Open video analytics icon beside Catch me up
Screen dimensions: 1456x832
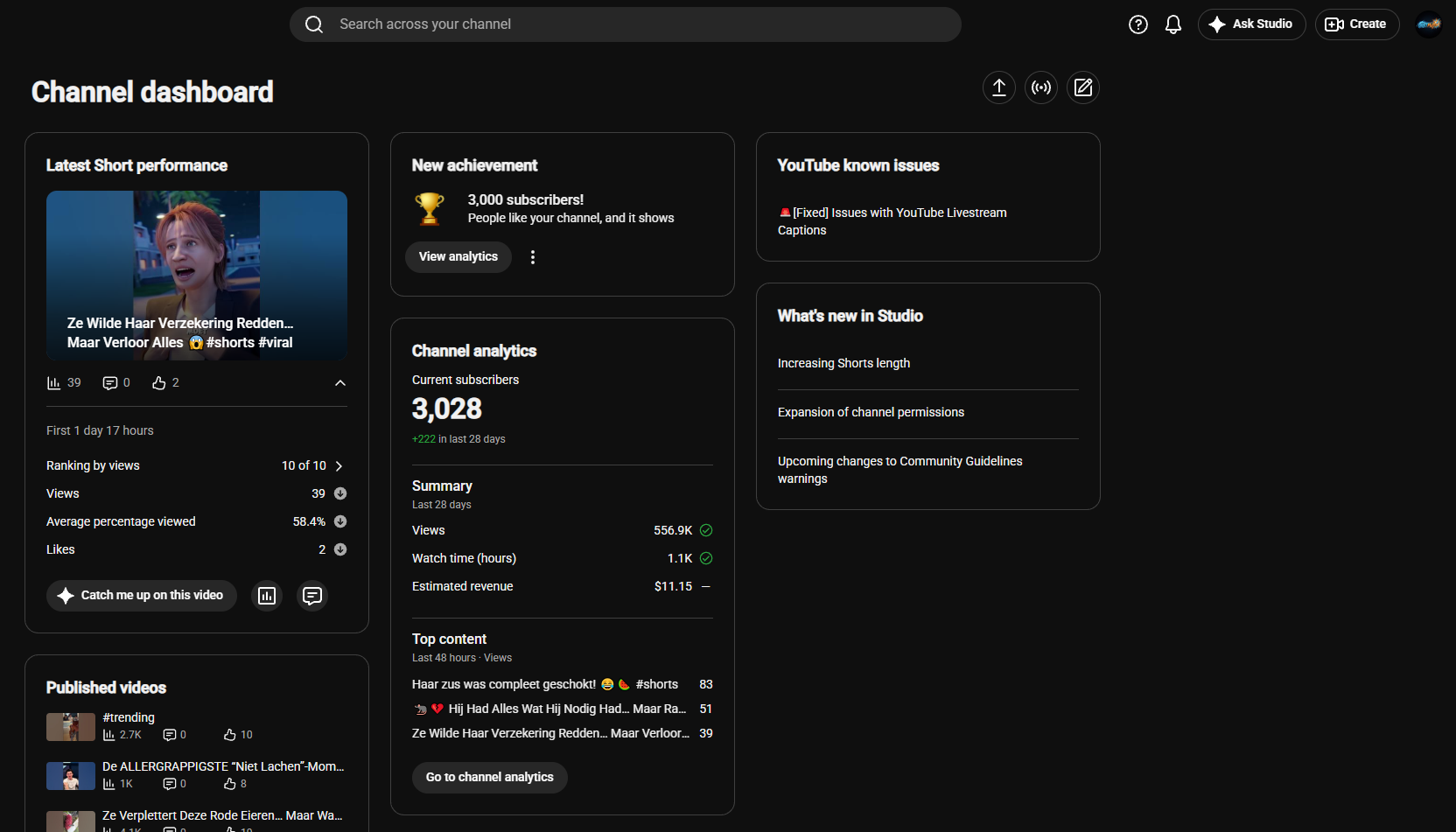click(x=267, y=596)
